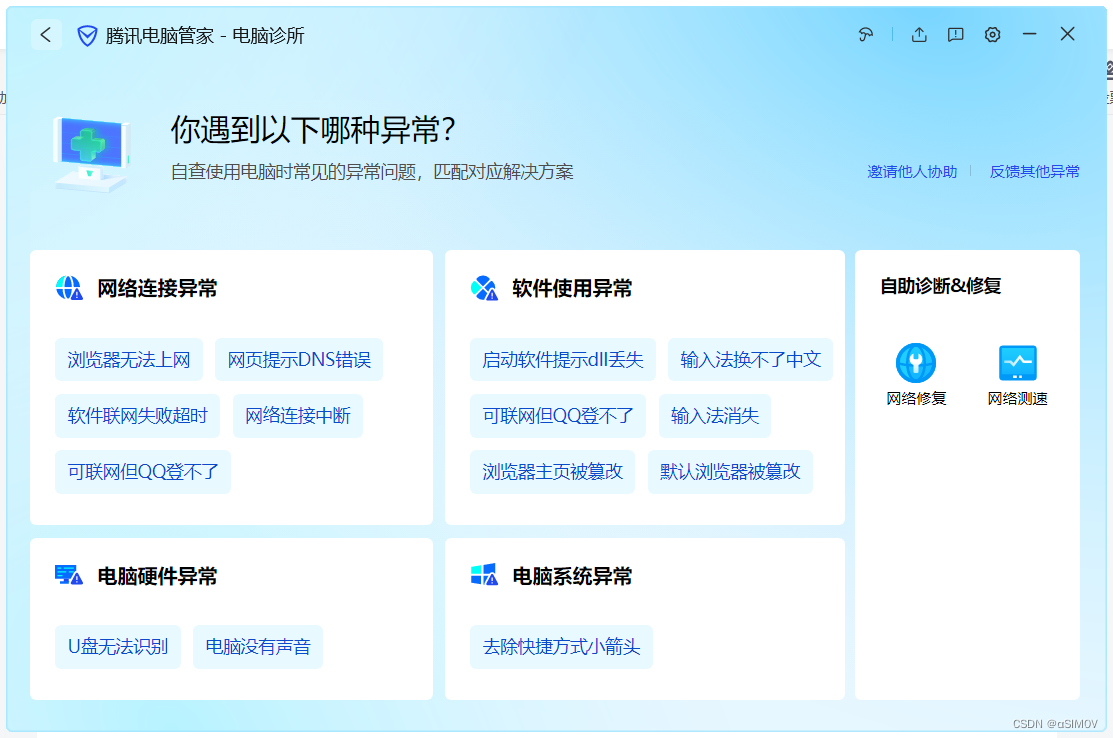Click the 你遇到以下哪种异常? title

click(x=312, y=130)
